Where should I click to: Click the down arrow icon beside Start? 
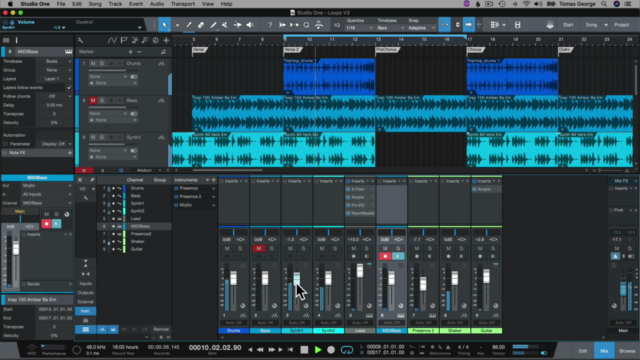point(550,25)
